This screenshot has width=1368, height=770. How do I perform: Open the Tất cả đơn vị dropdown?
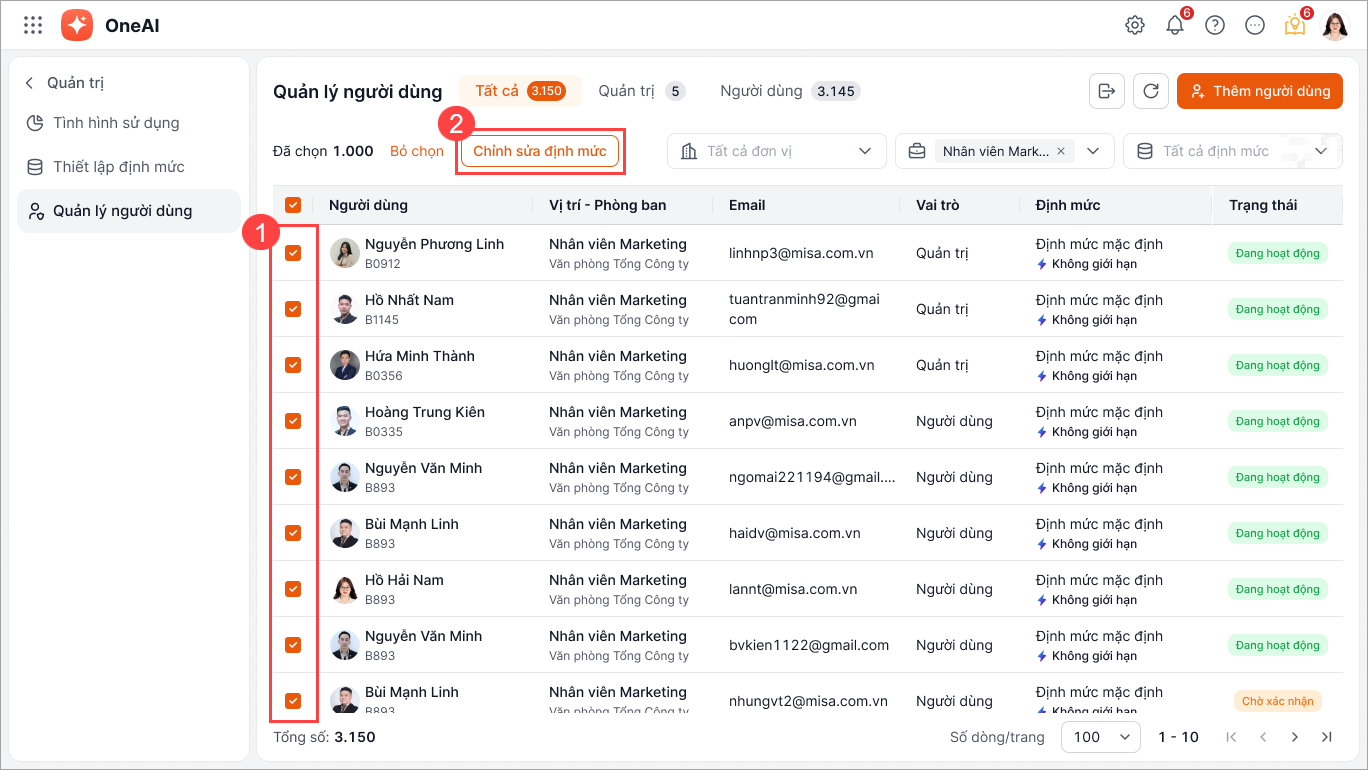(777, 151)
